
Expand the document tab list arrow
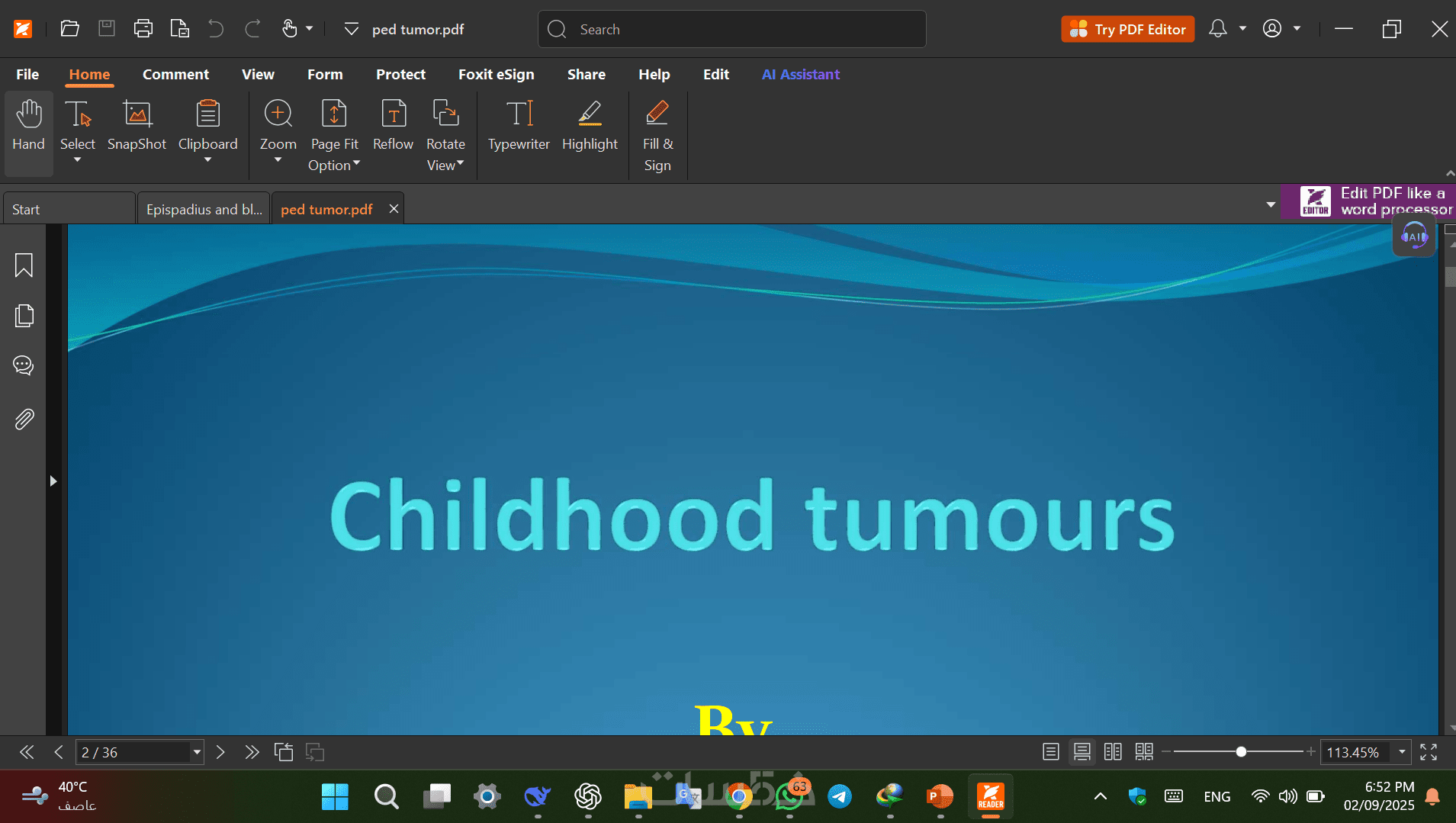(1271, 204)
